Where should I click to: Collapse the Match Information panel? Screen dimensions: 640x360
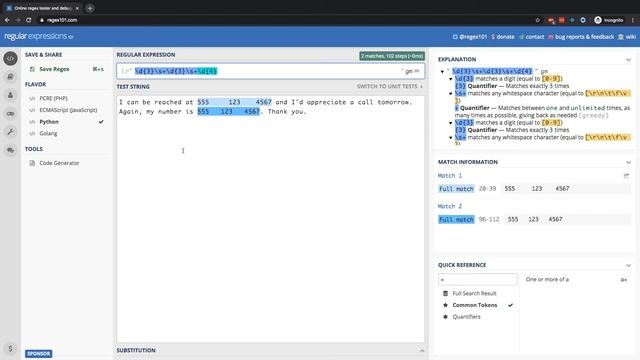click(x=628, y=162)
